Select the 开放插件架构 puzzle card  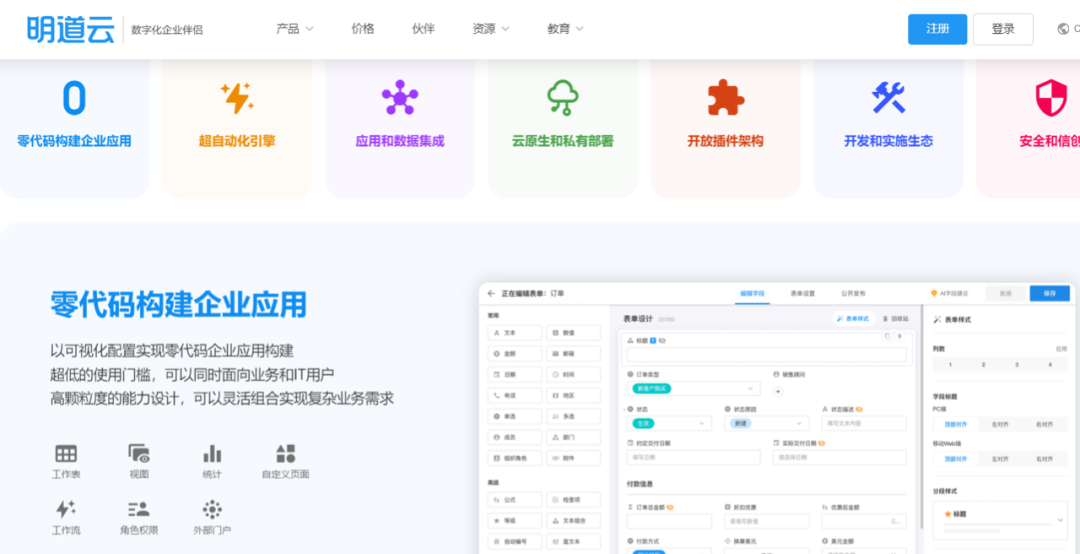pyautogui.click(x=725, y=127)
